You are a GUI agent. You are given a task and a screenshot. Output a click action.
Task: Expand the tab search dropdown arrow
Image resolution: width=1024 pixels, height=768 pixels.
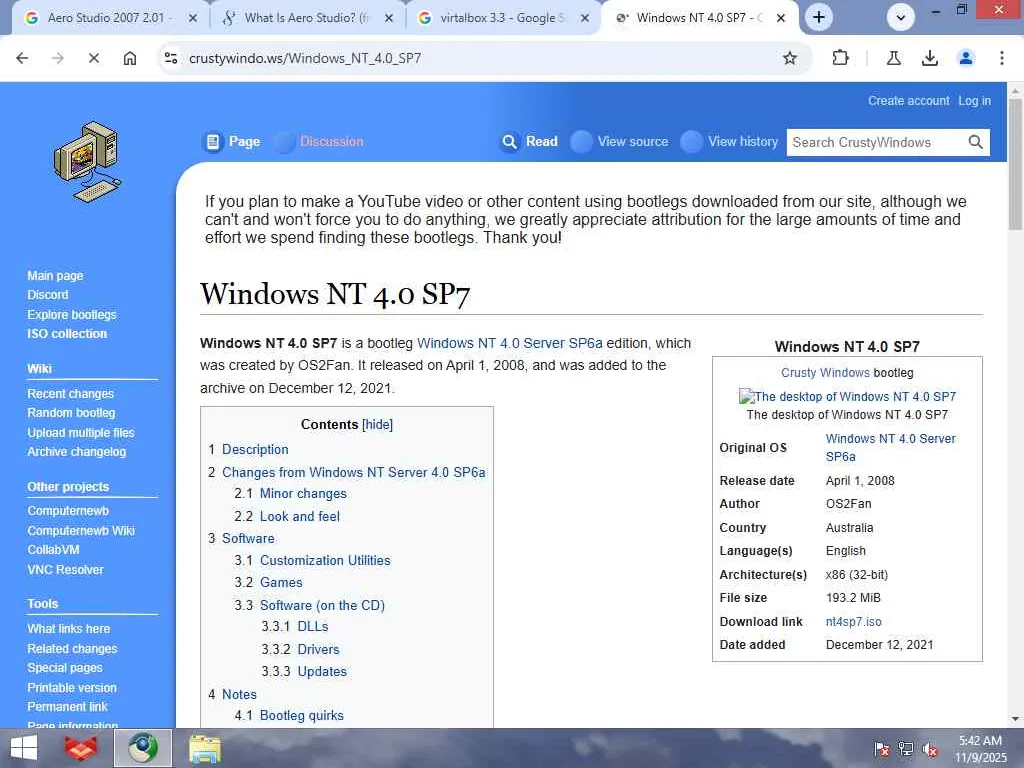click(901, 18)
